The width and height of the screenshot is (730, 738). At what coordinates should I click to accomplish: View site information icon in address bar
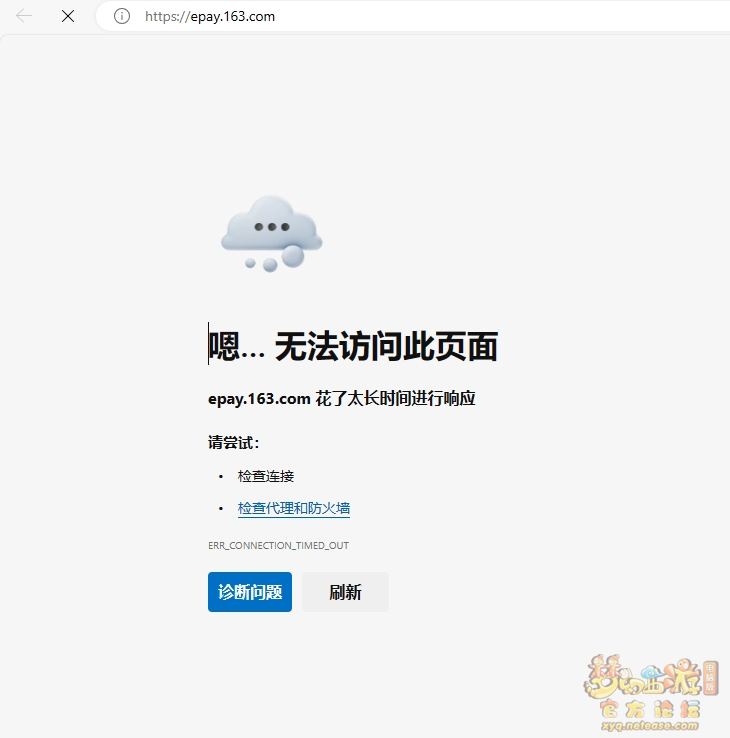121,16
